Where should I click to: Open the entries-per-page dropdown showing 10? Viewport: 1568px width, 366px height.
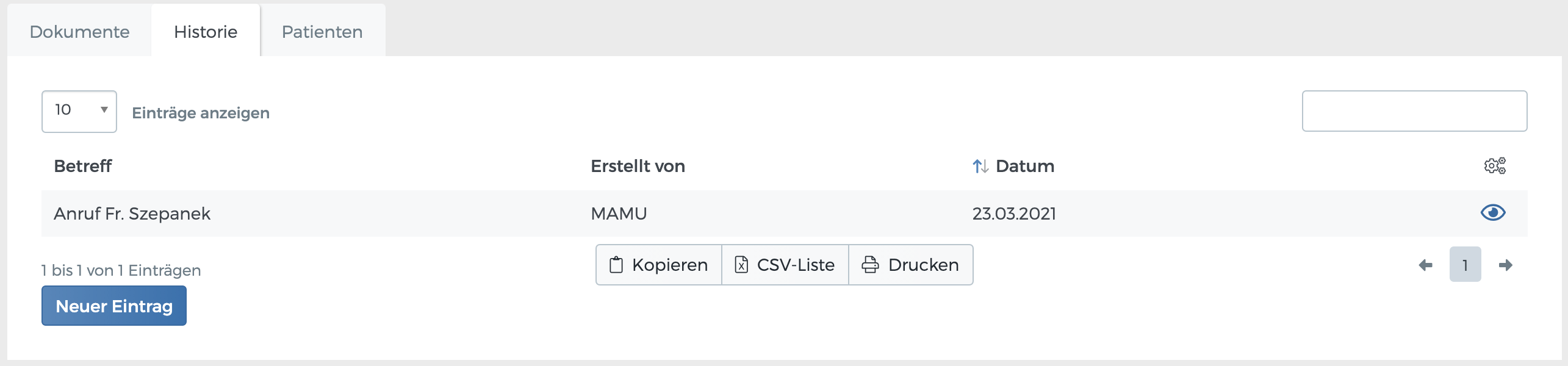[x=78, y=110]
